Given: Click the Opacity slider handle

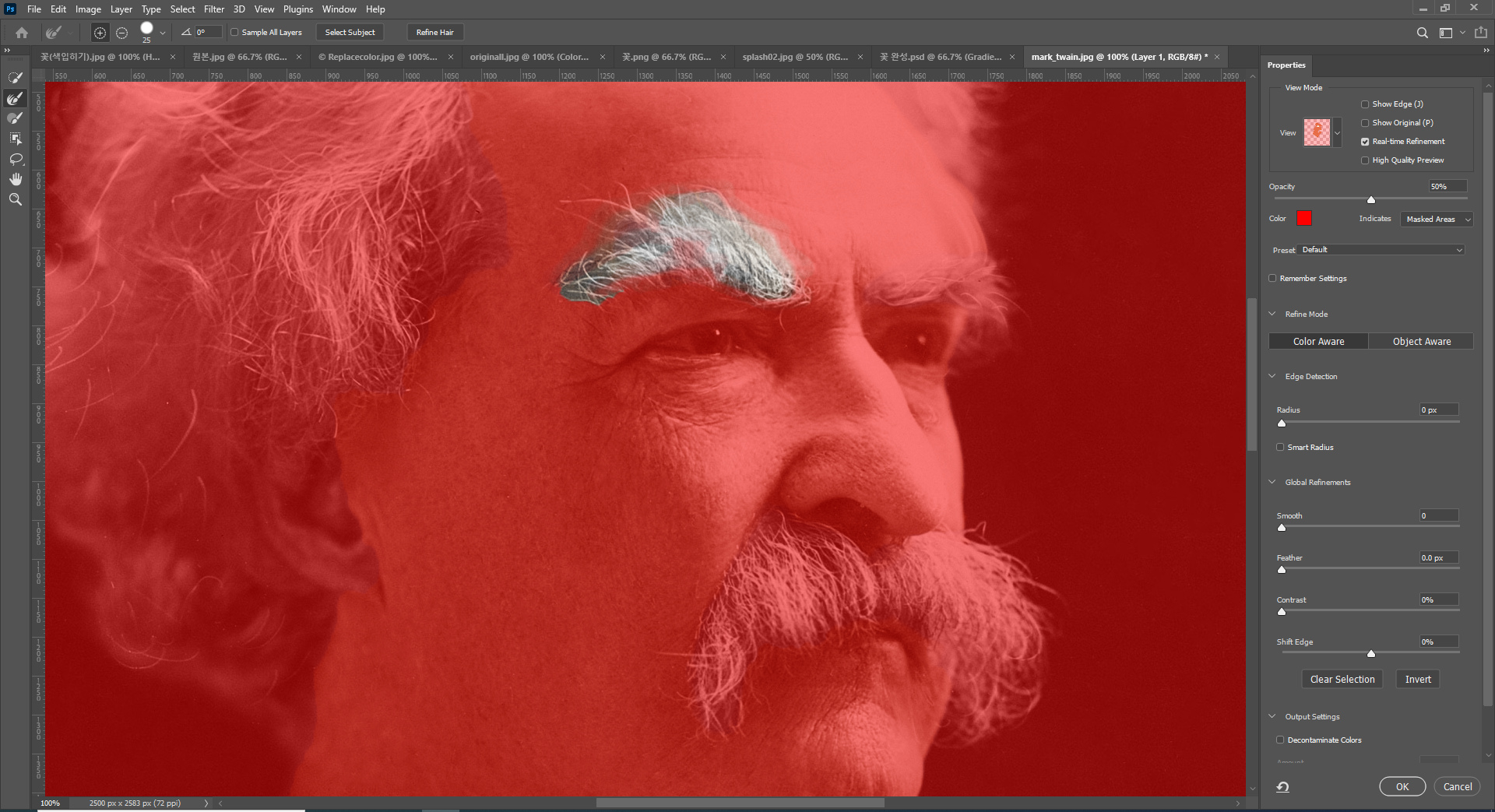Looking at the screenshot, I should point(1371,200).
